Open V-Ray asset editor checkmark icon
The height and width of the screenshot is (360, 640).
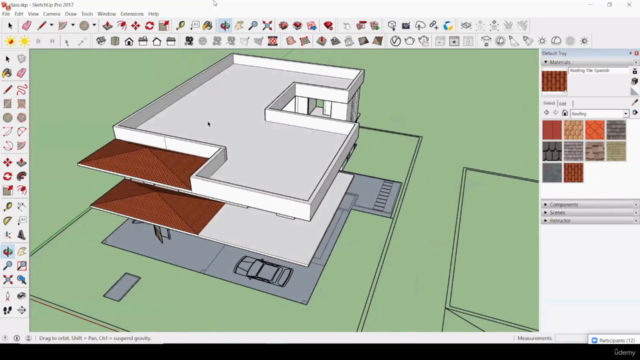coord(395,41)
